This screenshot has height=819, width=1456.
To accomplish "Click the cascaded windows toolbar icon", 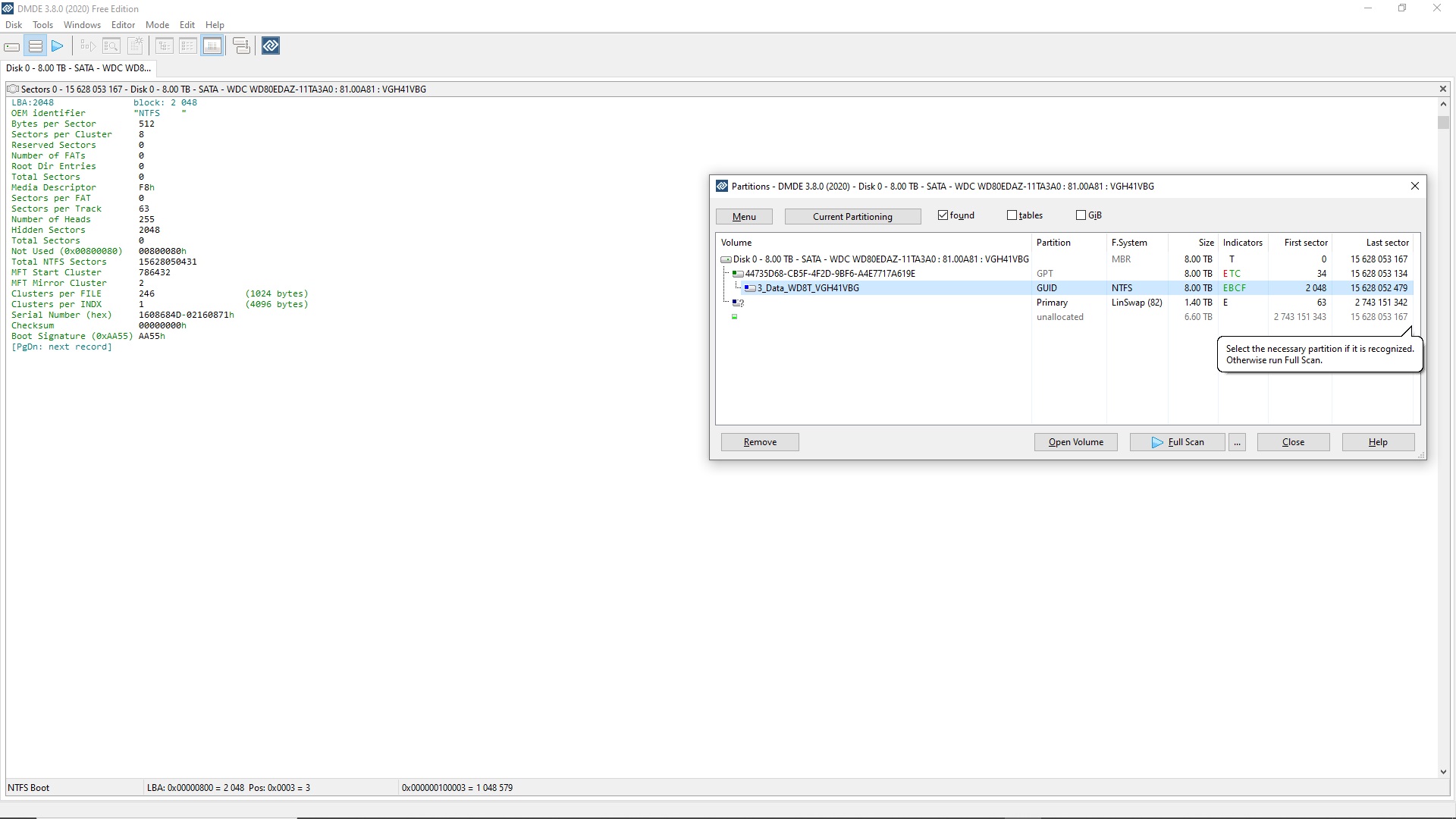I will (x=241, y=46).
